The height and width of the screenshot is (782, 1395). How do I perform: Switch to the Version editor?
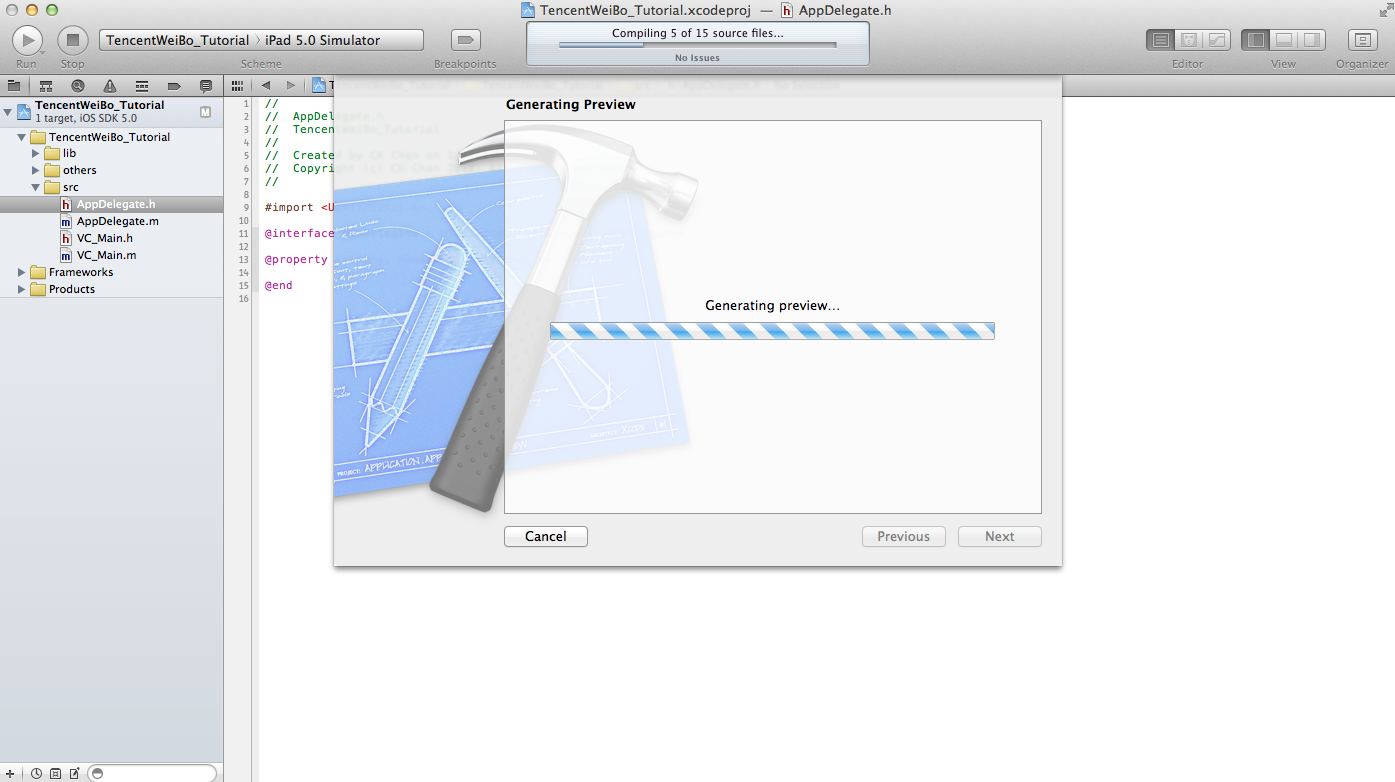click(x=1217, y=40)
